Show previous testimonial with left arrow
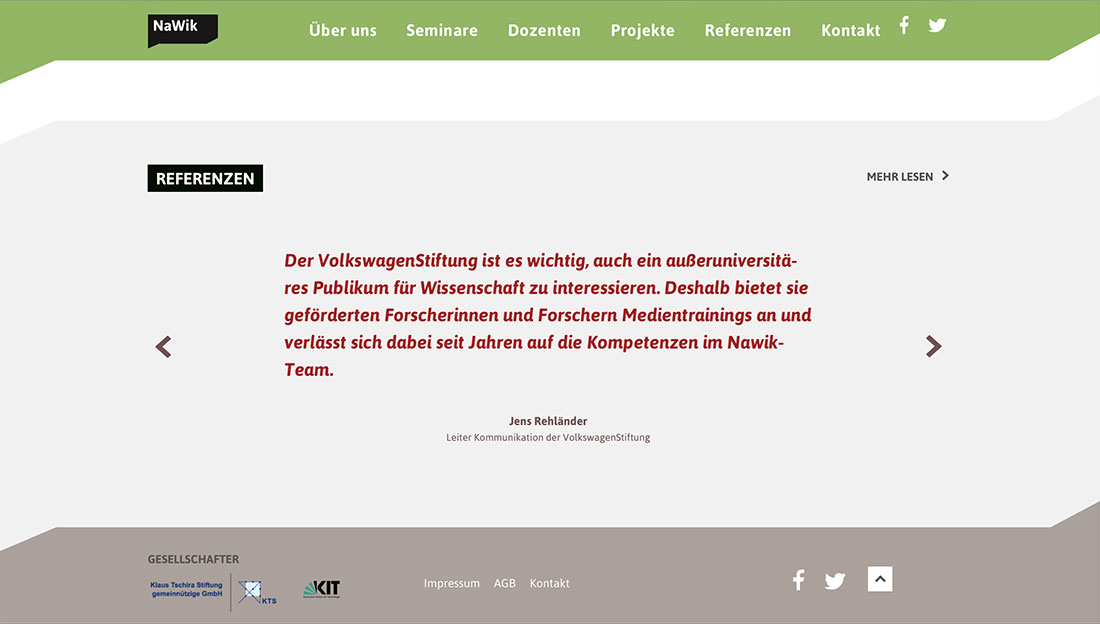1100x624 pixels. coord(164,347)
